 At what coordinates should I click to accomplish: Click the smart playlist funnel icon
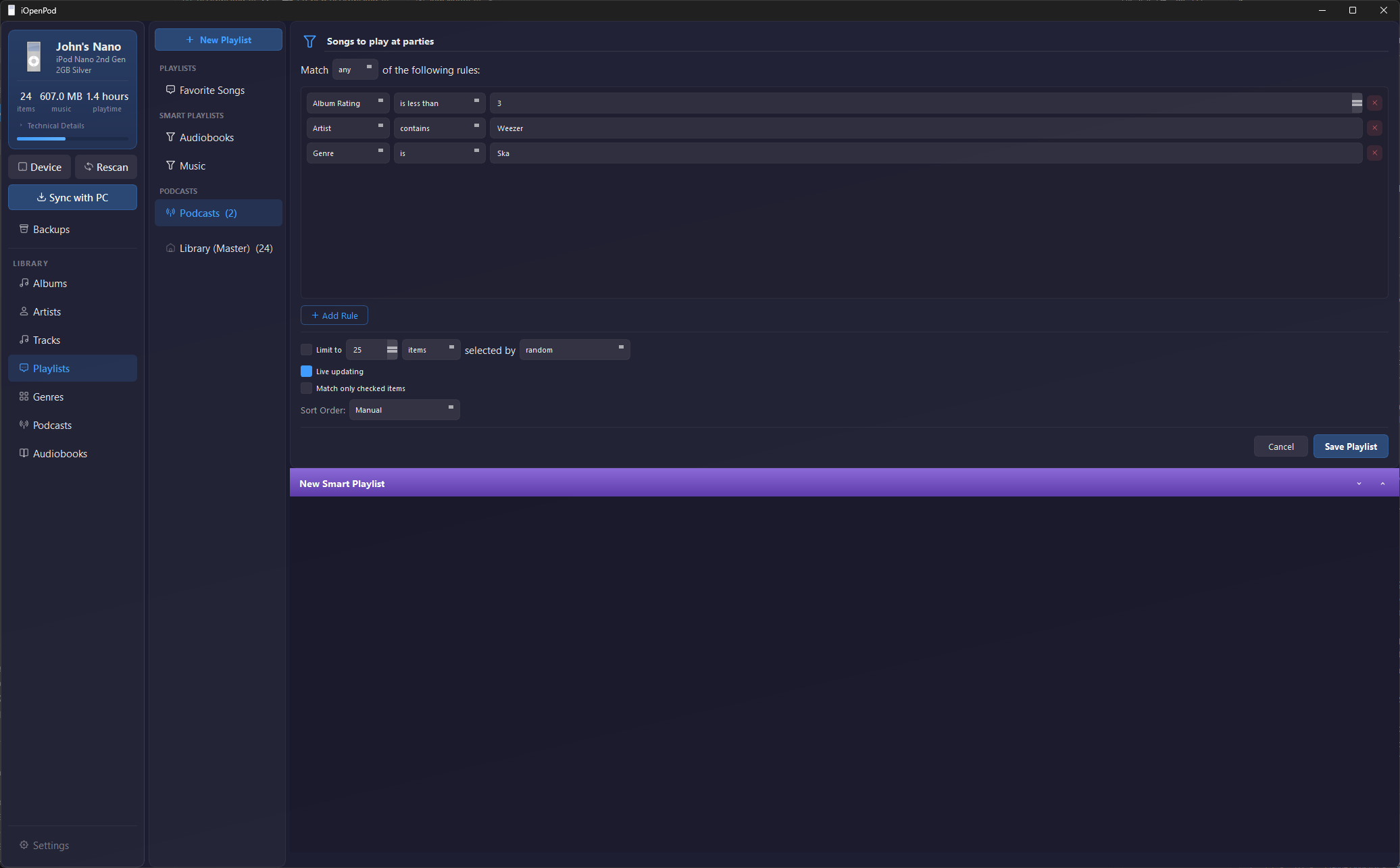tap(309, 41)
